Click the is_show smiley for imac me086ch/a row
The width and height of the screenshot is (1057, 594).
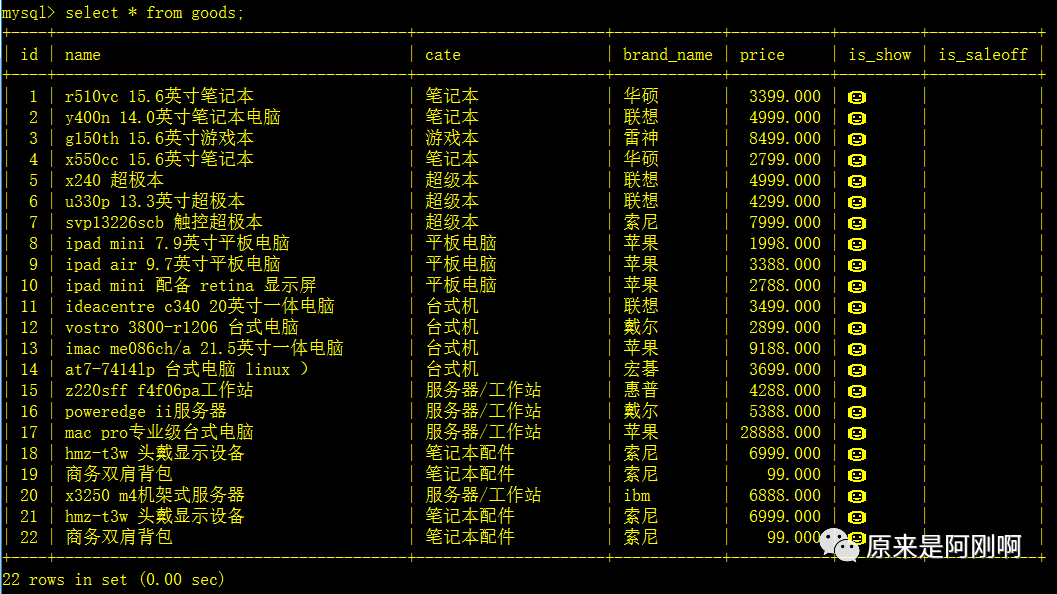[857, 349]
